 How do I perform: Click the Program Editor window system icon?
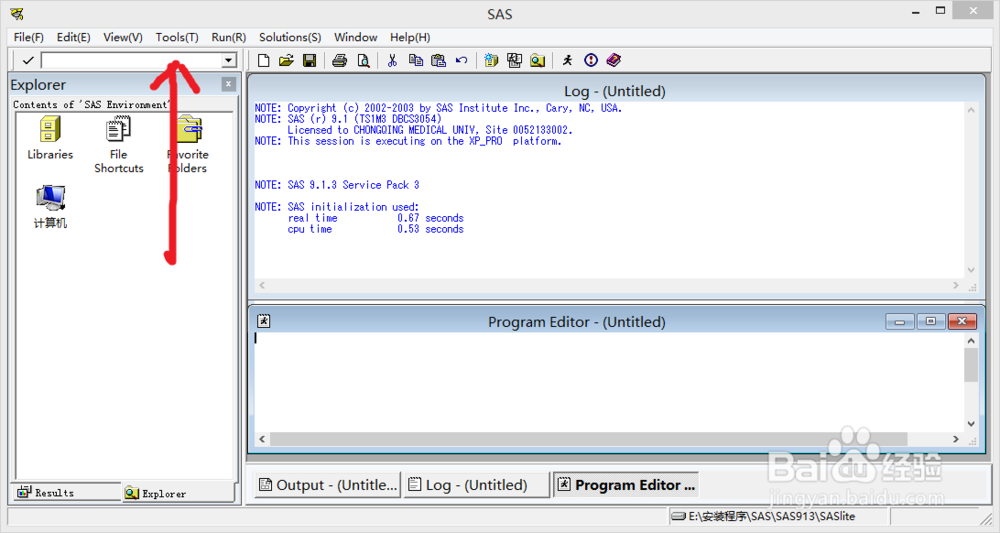point(263,321)
